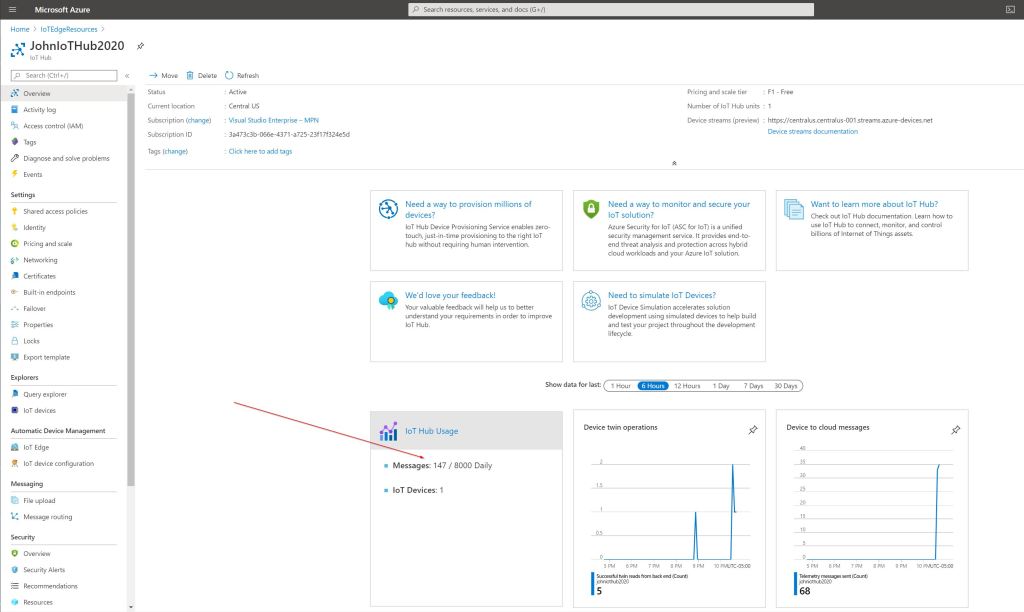Select the 12 Hours time range
1024x612 pixels.
click(x=687, y=385)
